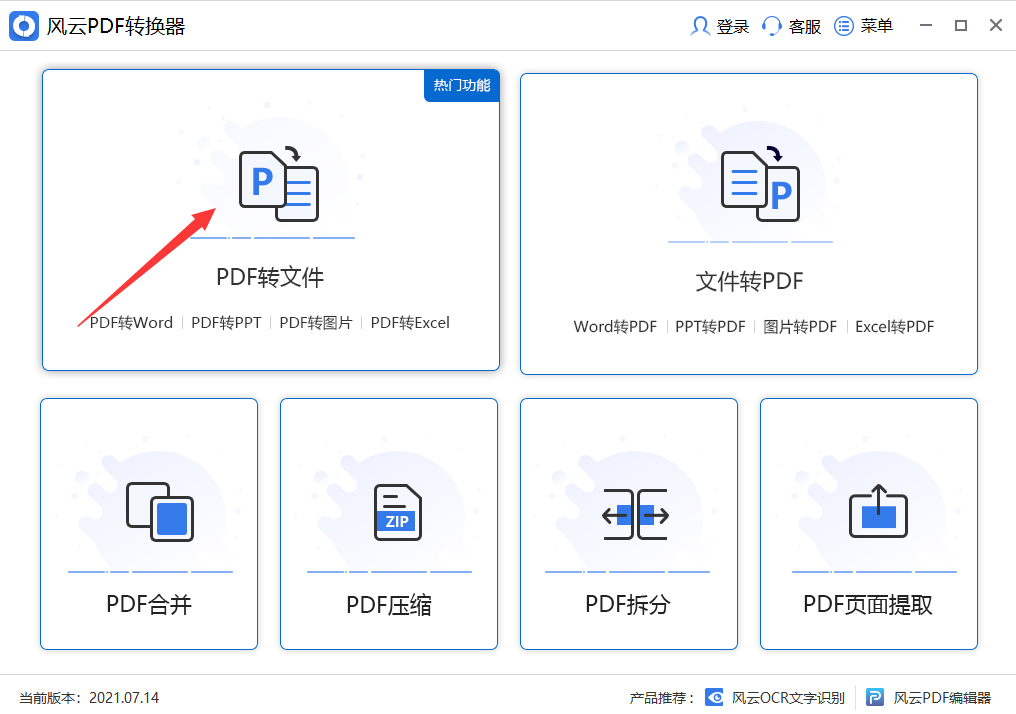The image size is (1016, 714).
Task: Click the ZIP compress file icon
Action: coord(398,512)
